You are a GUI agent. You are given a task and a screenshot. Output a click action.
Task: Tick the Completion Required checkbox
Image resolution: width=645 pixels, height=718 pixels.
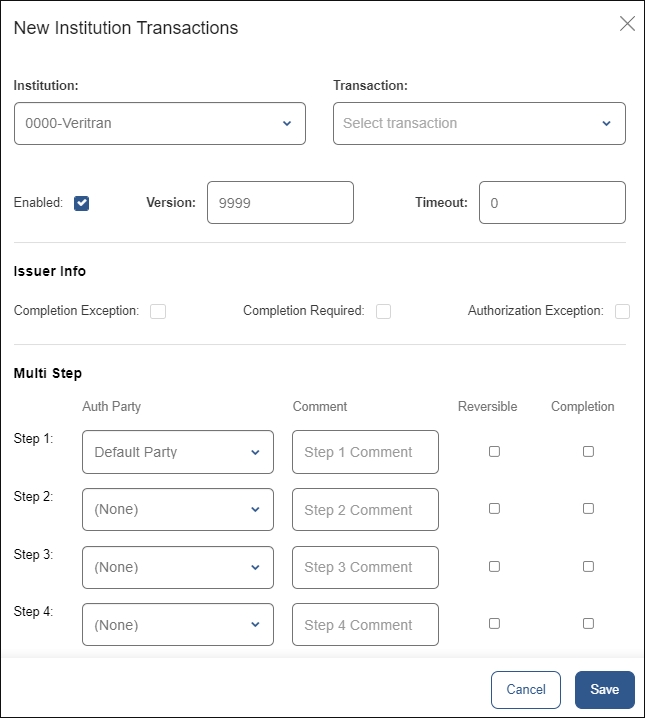[x=383, y=311]
